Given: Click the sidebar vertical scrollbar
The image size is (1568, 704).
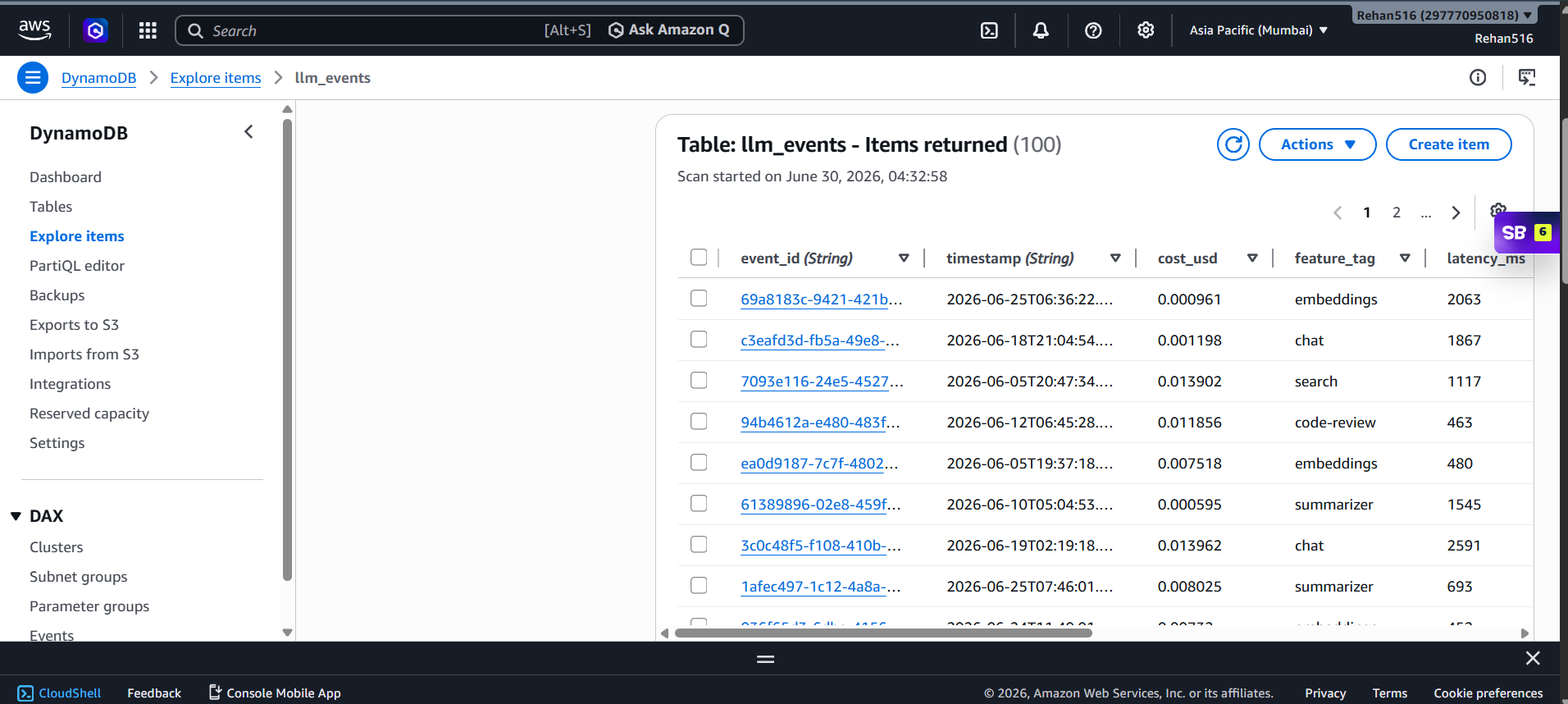Looking at the screenshot, I should [x=287, y=350].
